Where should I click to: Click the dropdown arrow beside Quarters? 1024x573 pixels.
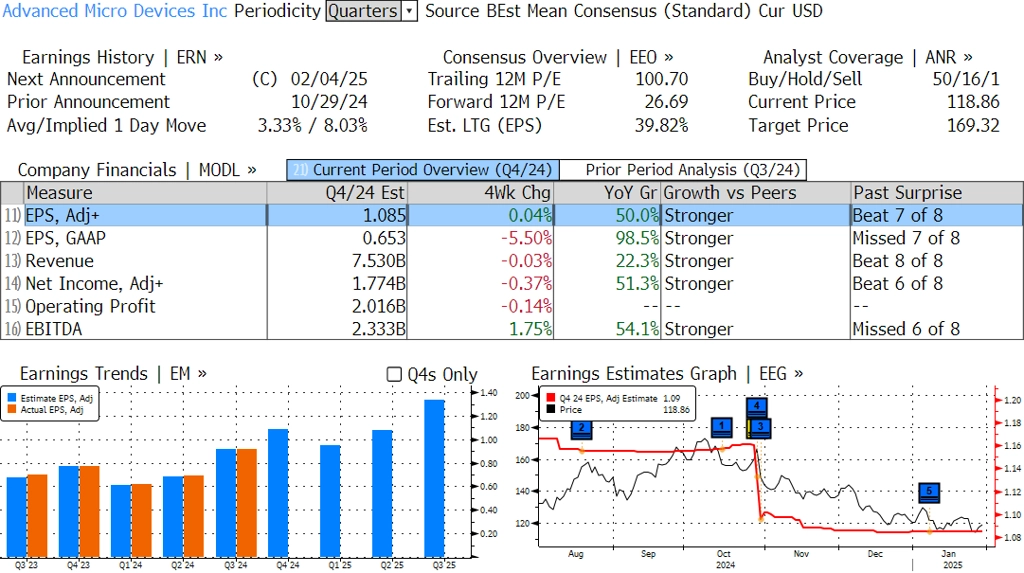[x=409, y=11]
